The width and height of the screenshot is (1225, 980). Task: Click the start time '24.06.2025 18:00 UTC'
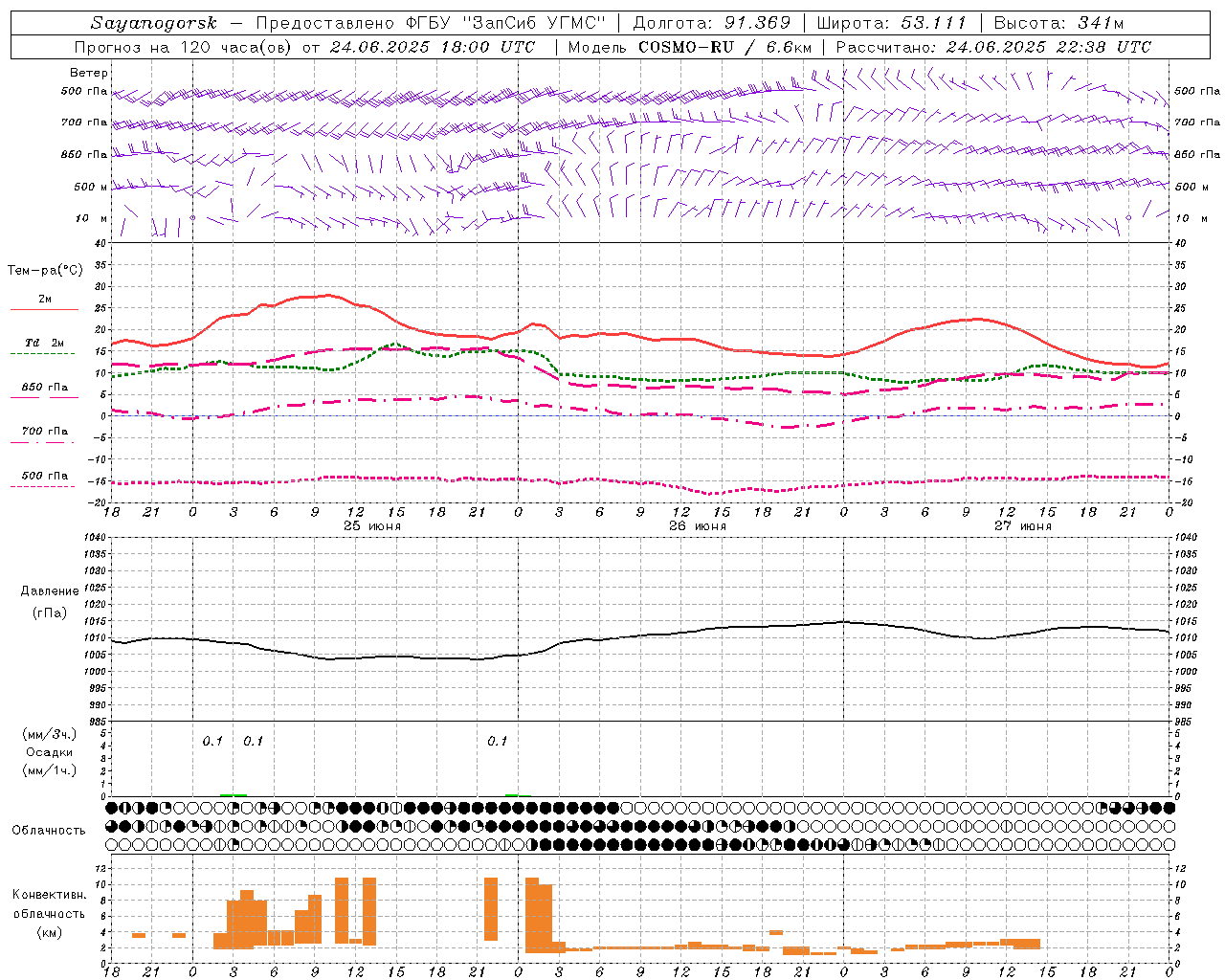433,47
